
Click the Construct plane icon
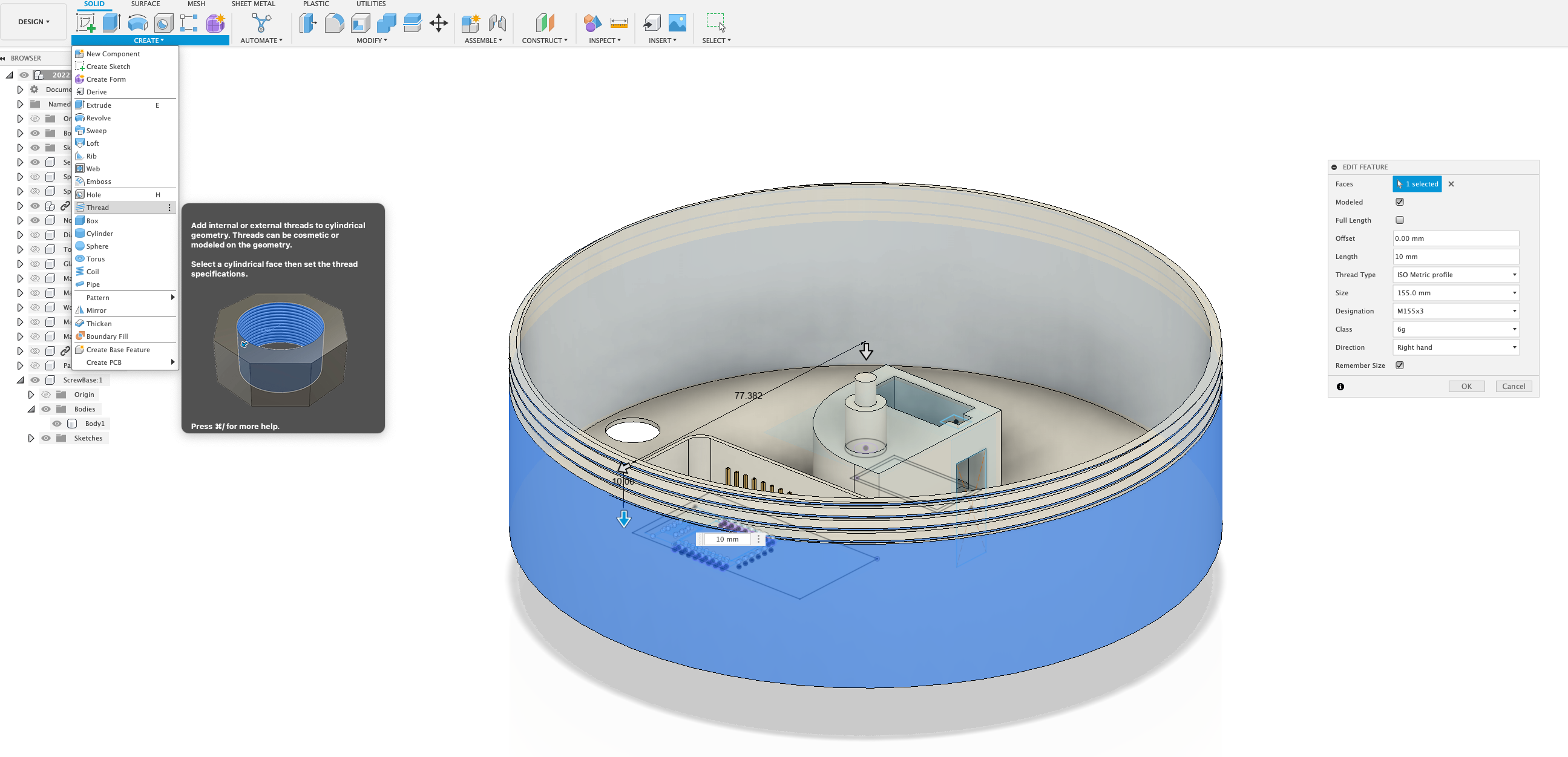click(x=545, y=23)
